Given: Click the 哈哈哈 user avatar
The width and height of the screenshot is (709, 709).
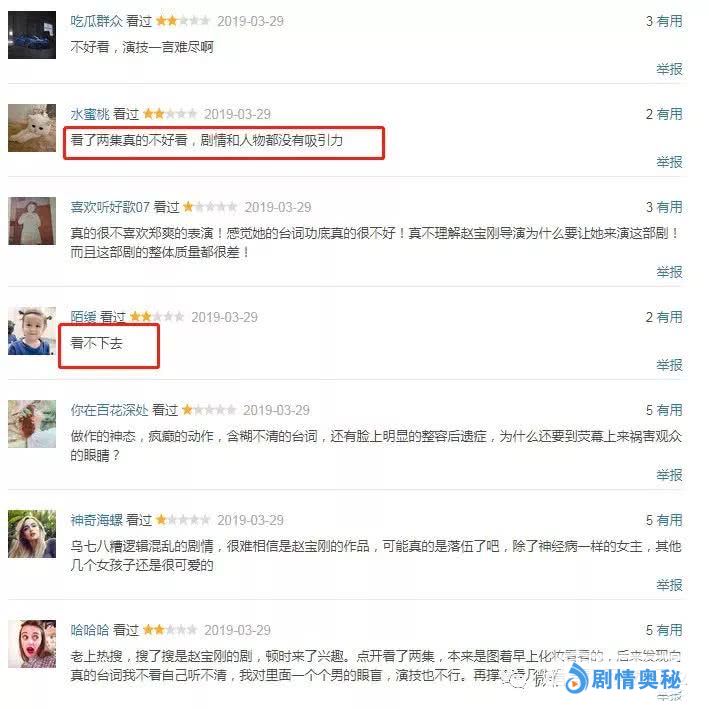Looking at the screenshot, I should click(x=32, y=644).
